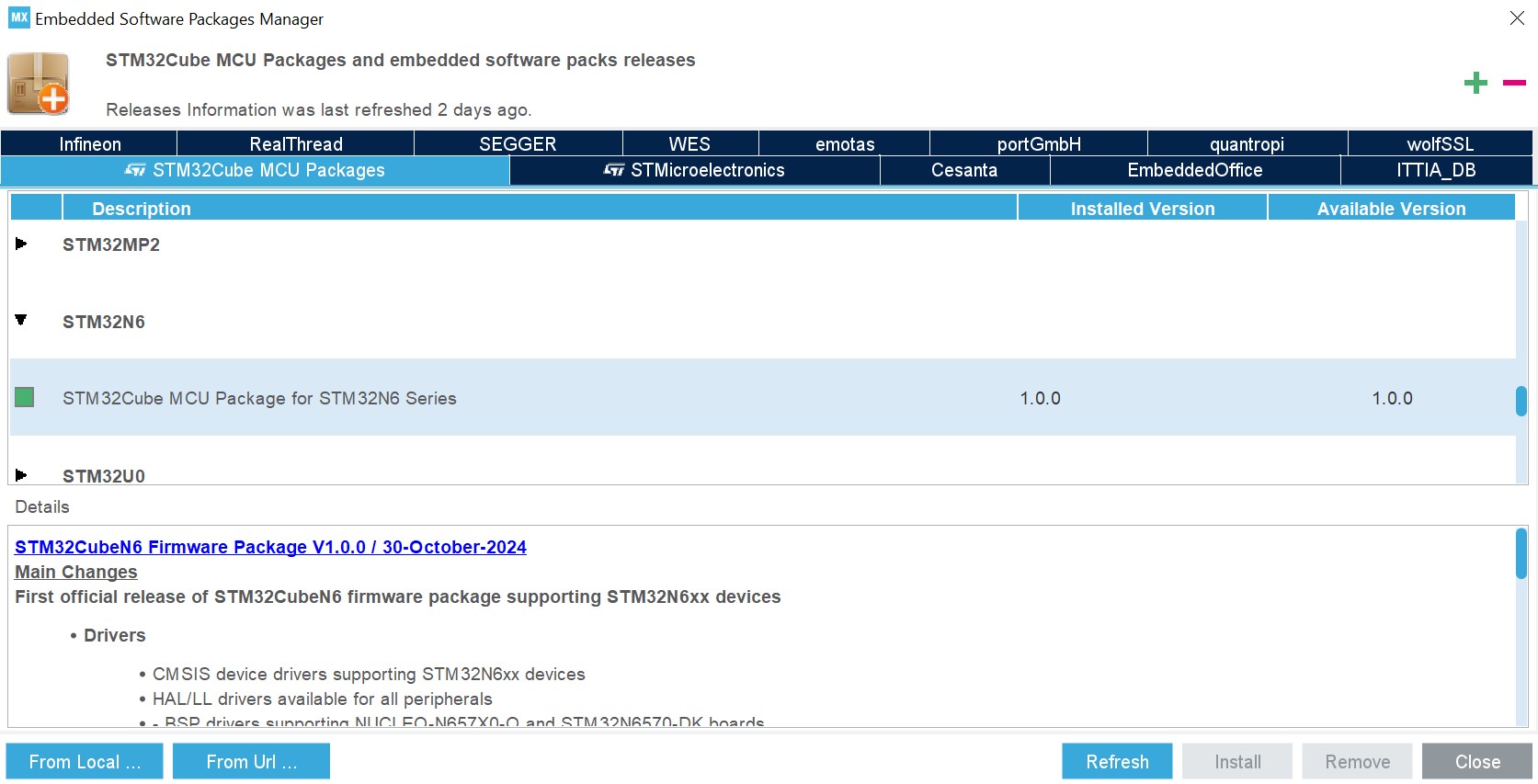Collapse the STM32N6 tree row
Viewport: 1538px width, 784px height.
click(x=21, y=320)
